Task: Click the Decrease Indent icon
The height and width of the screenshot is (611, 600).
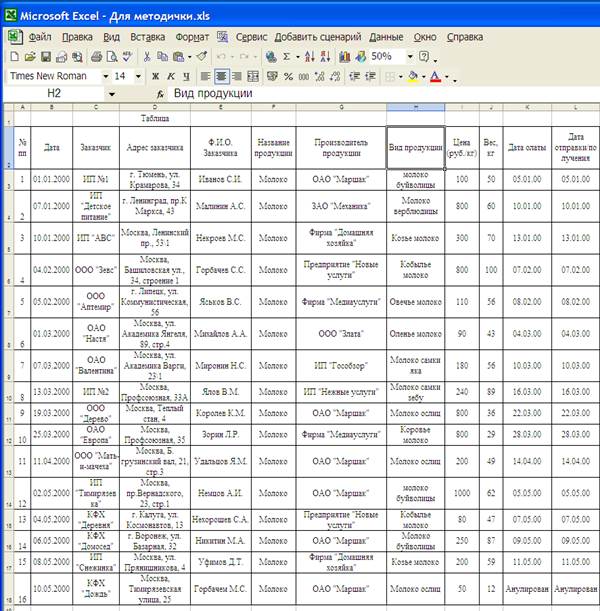Action: coord(355,76)
